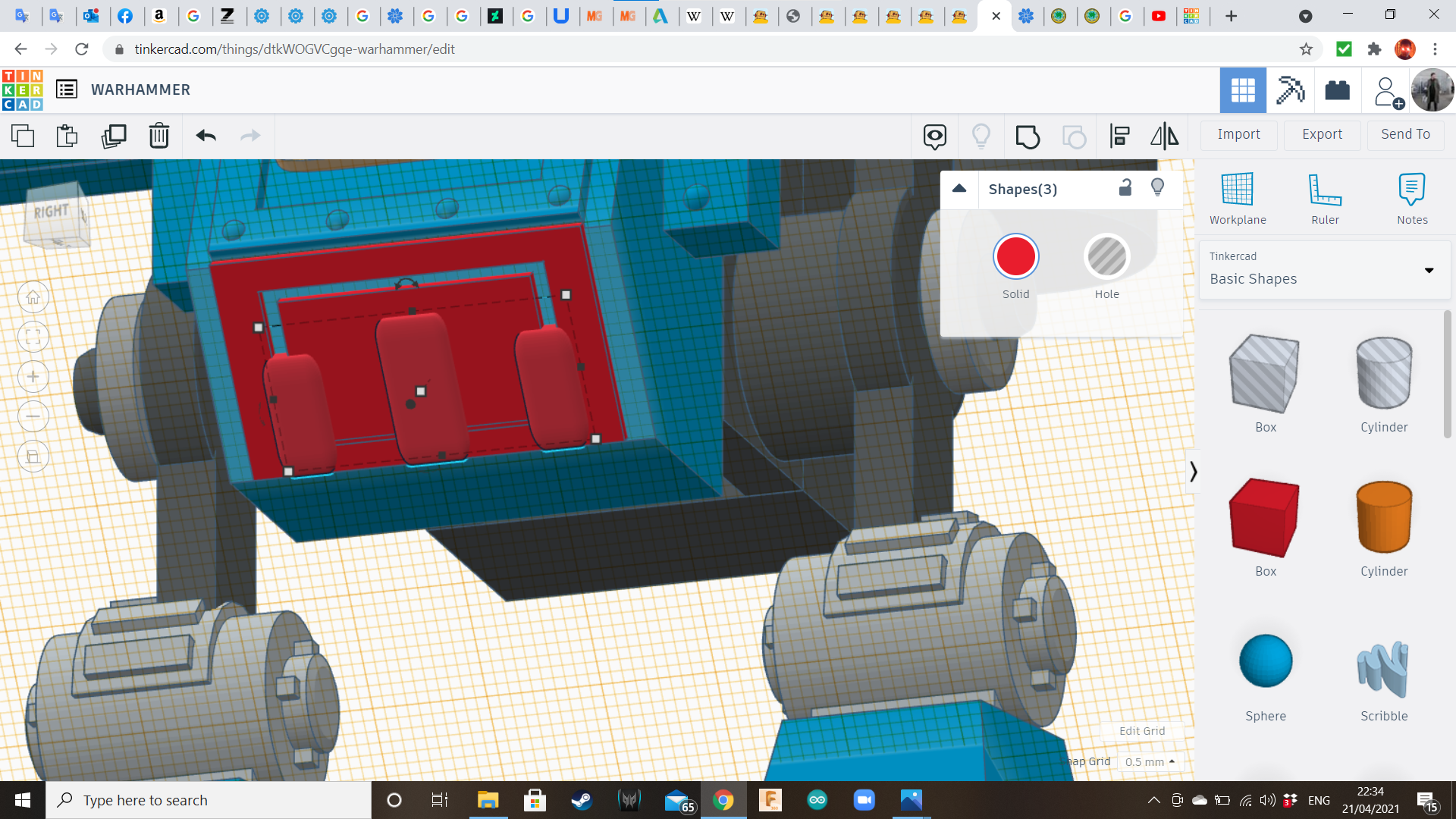Switch to Blocks pickaxe mode

coord(1290,90)
